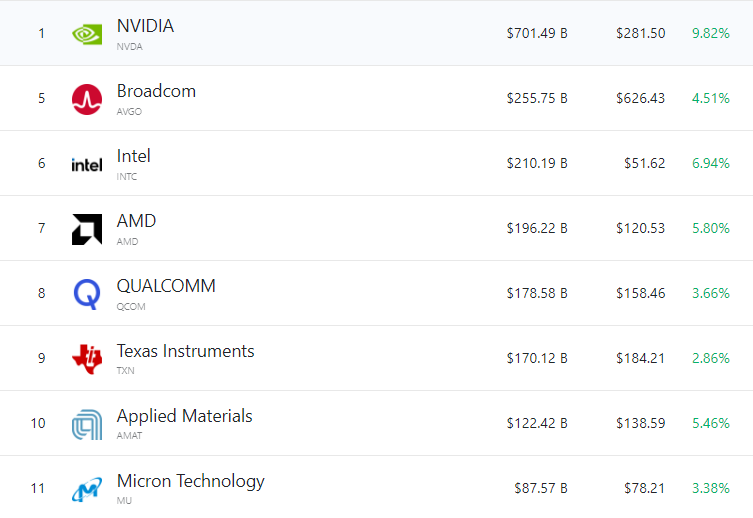
Task: Click NVIDIA's share price $281.50
Action: tap(640, 33)
